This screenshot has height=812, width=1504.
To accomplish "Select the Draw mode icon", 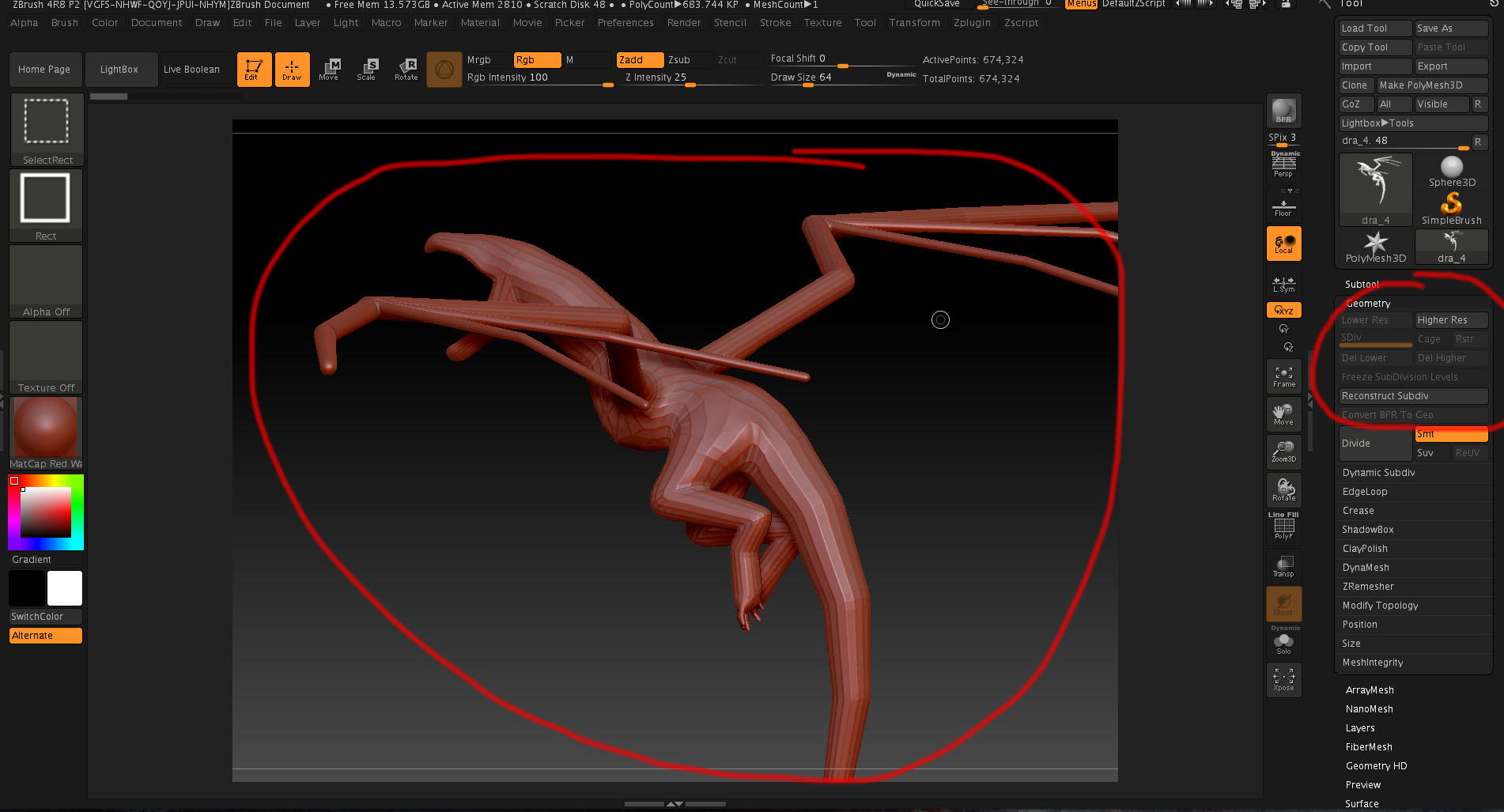I will (x=292, y=70).
